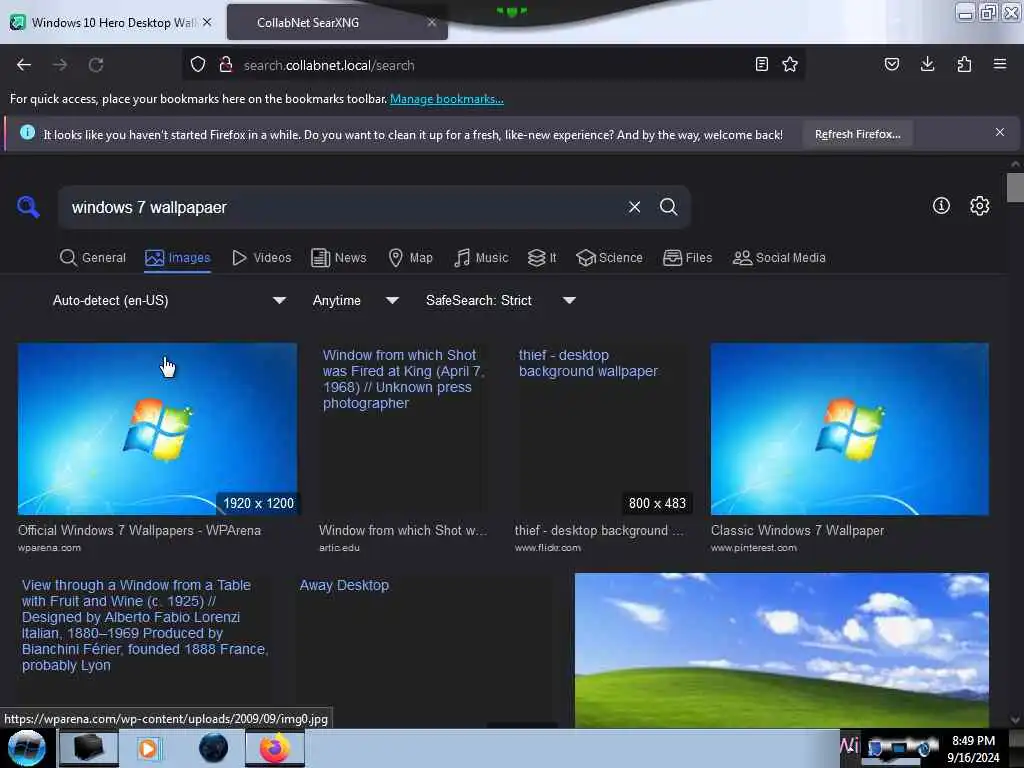Image resolution: width=1024 pixels, height=768 pixels.
Task: Switch to the Map search category
Action: tap(411, 257)
